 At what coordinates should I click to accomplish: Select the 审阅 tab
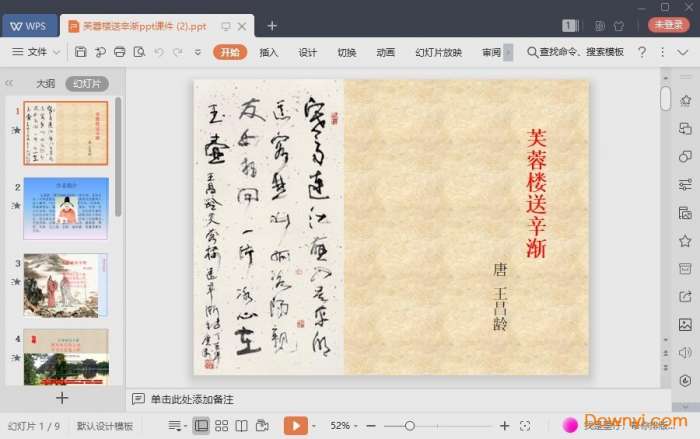click(x=491, y=52)
